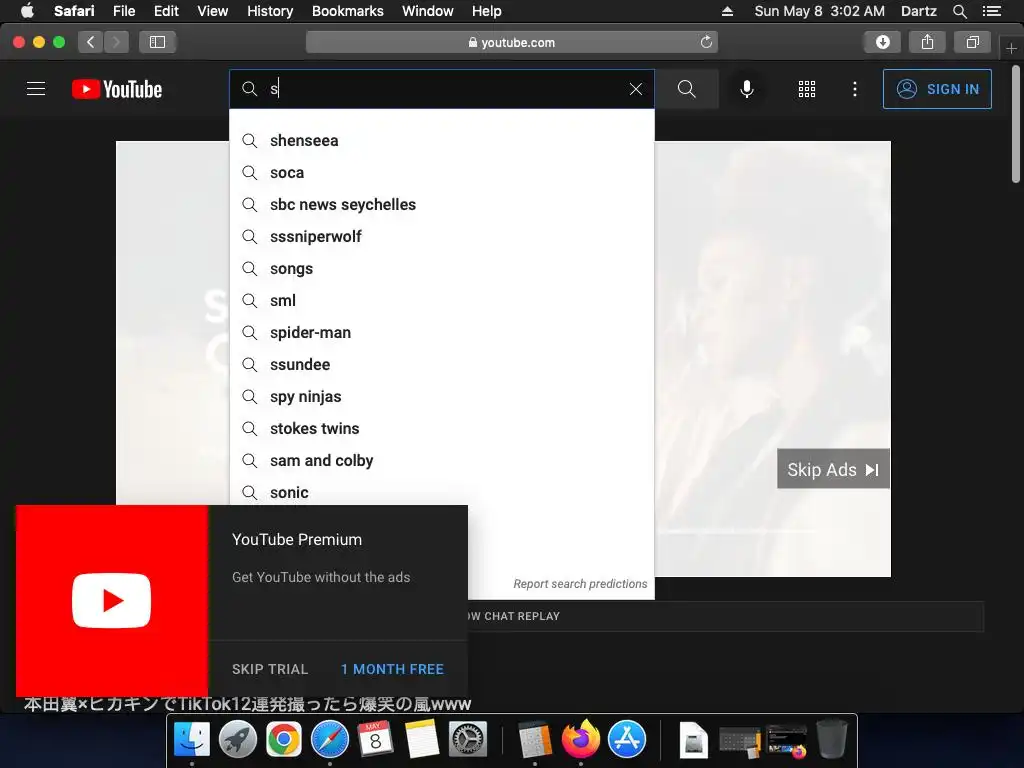Open Launchpad rocket in Dock
The height and width of the screenshot is (768, 1024).
tap(238, 739)
